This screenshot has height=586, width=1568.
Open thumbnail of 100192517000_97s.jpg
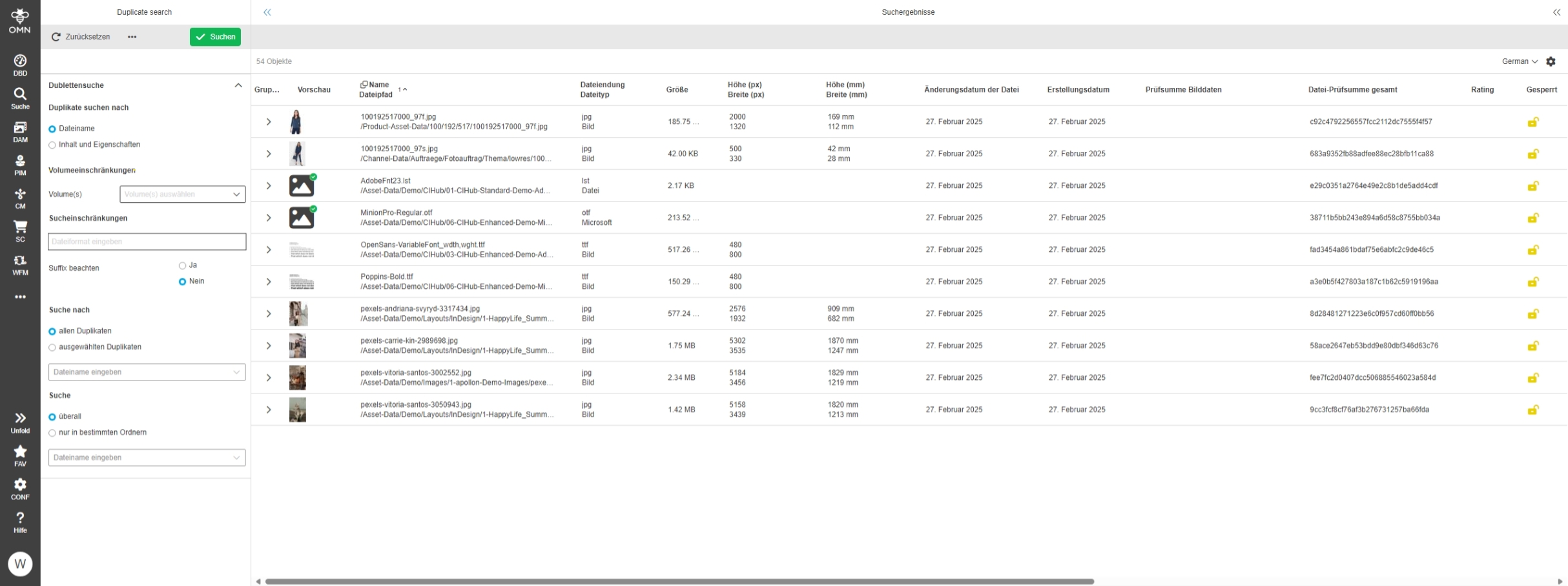(297, 154)
